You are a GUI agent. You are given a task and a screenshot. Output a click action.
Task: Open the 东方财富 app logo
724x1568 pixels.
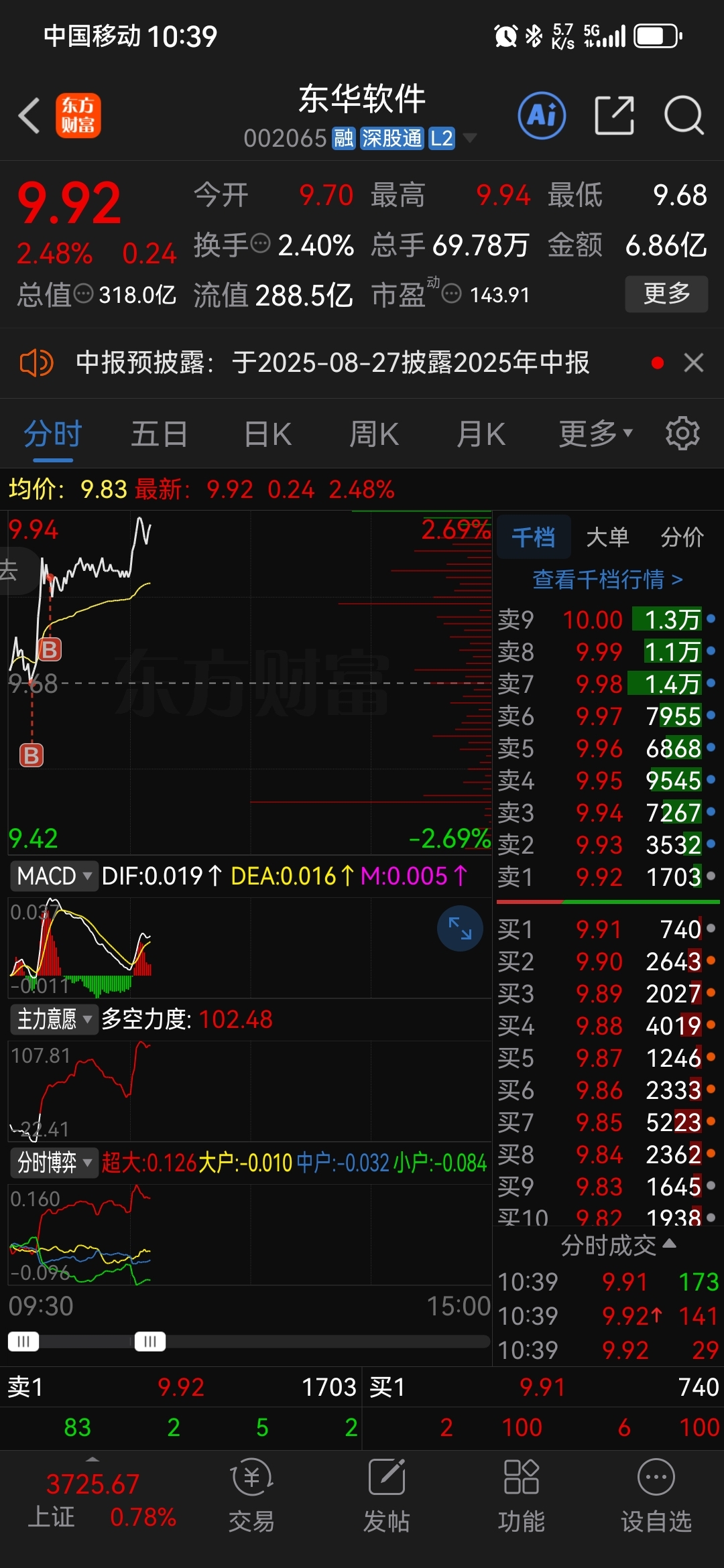coord(78,115)
